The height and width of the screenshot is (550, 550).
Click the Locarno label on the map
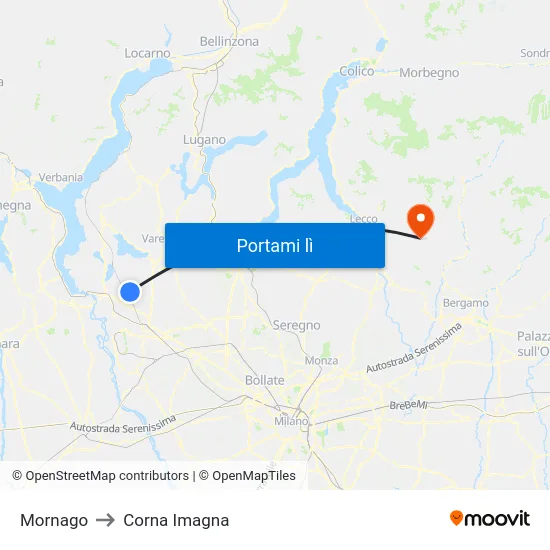pyautogui.click(x=147, y=53)
